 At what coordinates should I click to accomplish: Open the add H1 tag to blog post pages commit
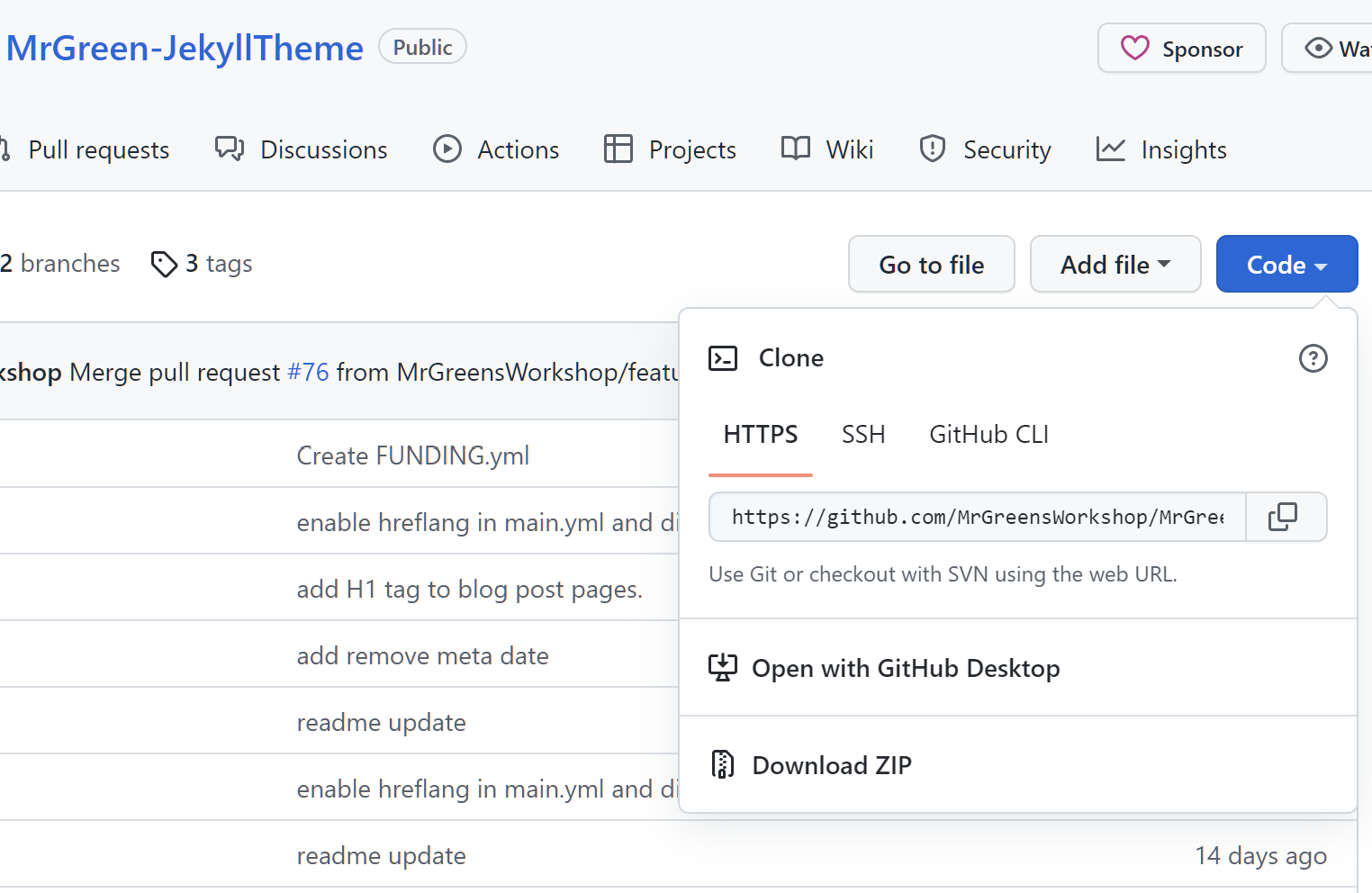point(470,590)
